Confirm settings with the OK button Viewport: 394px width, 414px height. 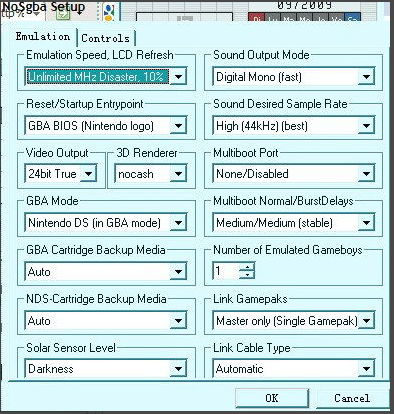pos(272,398)
